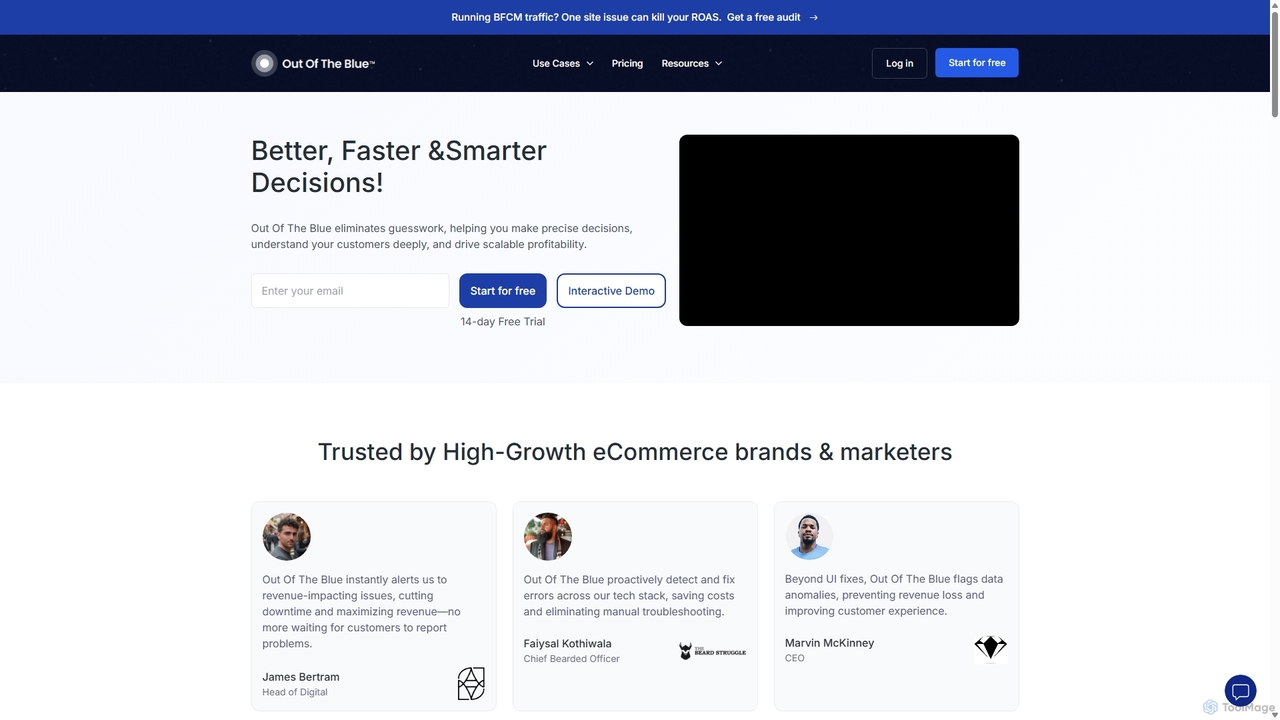1280x720 pixels.
Task: Click the Log in button
Action: pos(899,63)
